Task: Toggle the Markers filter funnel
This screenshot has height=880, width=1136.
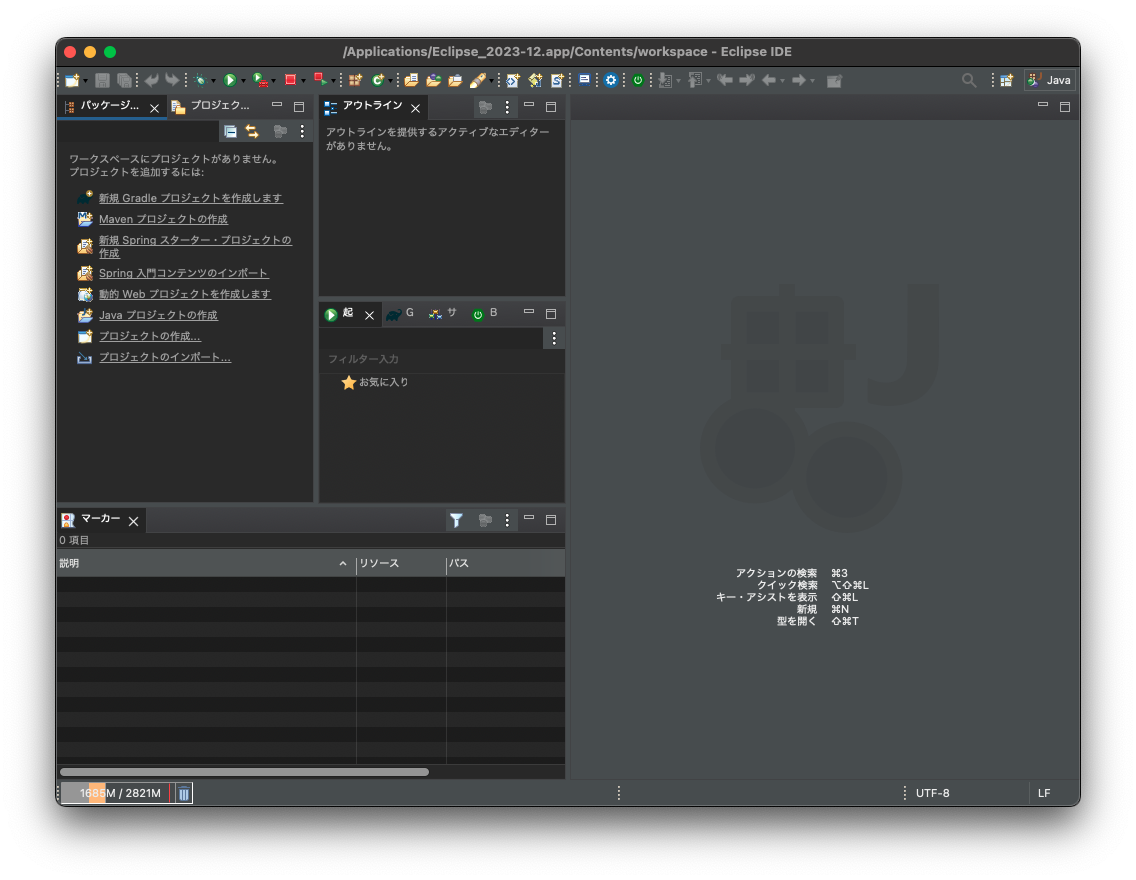Action: [456, 520]
